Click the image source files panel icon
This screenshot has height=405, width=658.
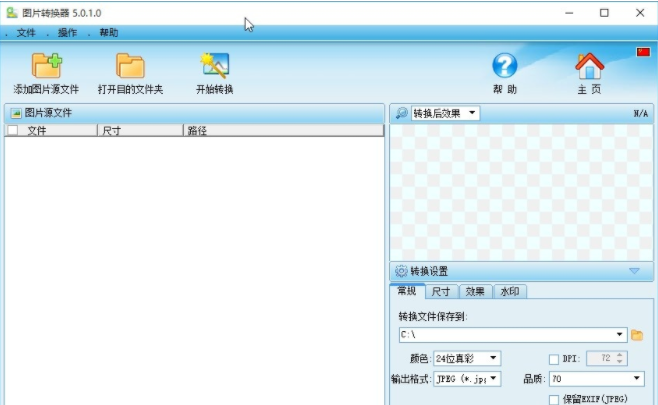pos(16,113)
